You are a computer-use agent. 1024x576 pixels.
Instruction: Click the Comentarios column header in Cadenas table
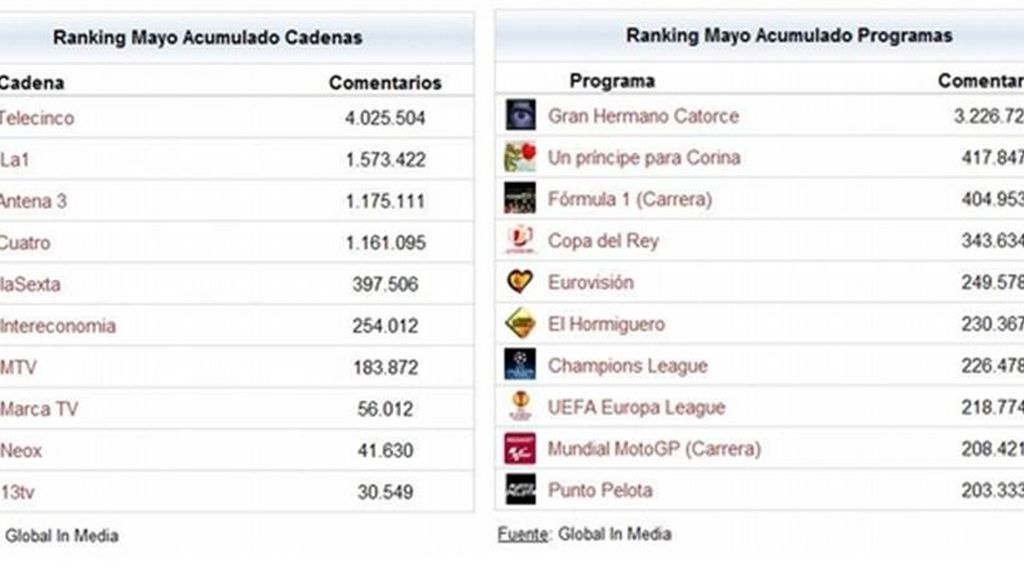[x=385, y=83]
